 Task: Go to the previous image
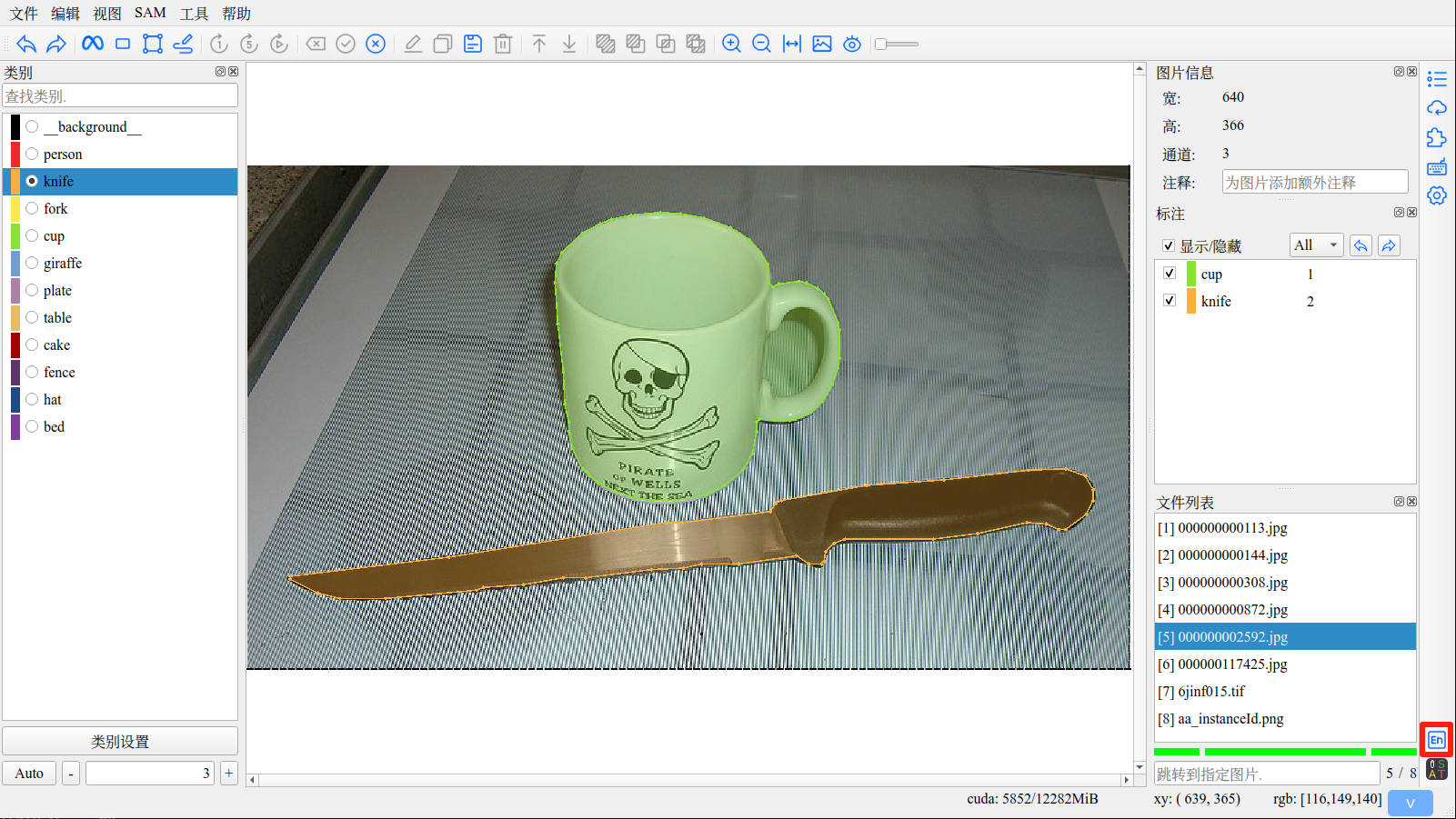tap(26, 44)
